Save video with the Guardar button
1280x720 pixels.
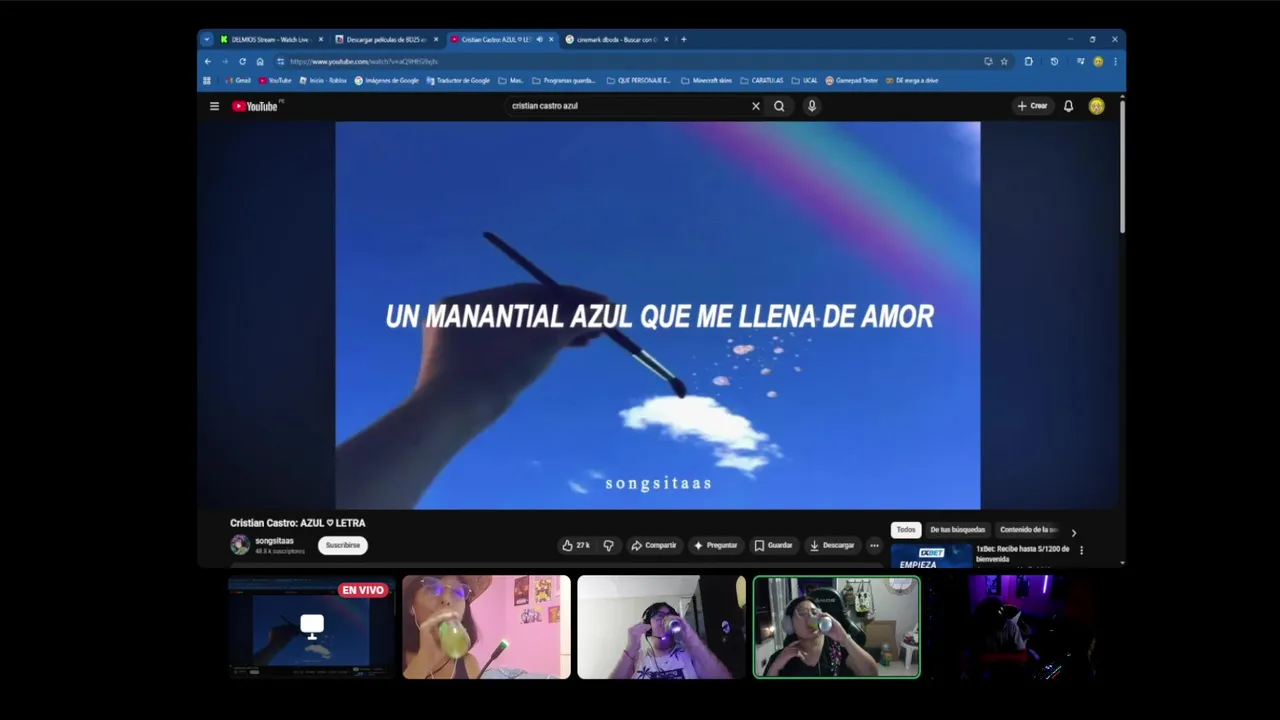coord(773,545)
